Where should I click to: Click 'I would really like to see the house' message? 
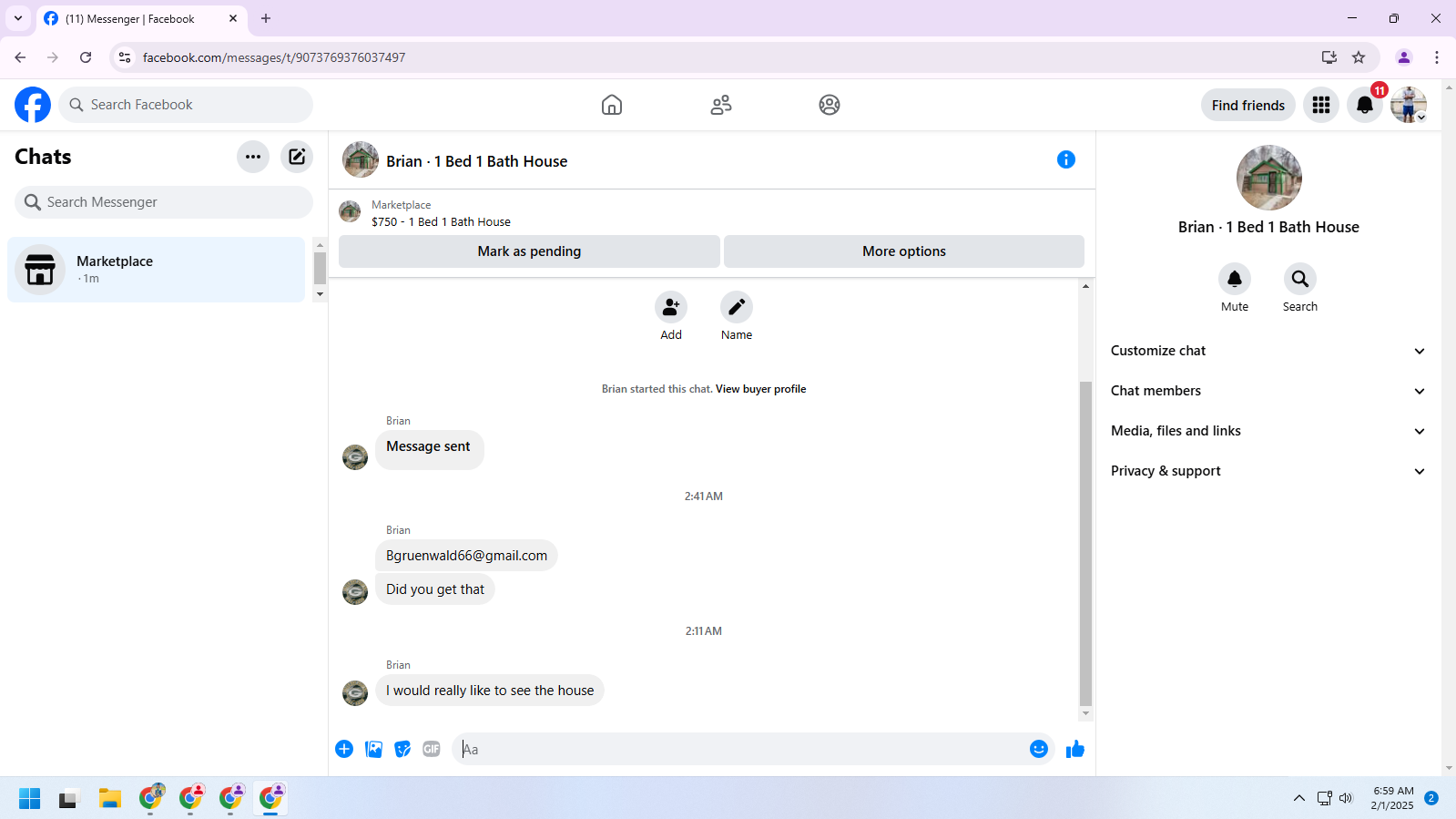490,691
